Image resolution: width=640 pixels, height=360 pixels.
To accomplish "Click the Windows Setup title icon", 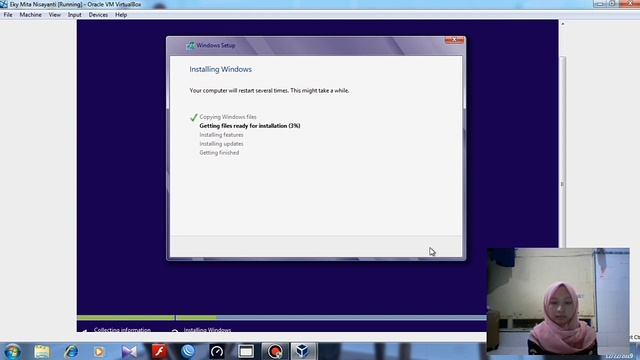I will tap(191, 45).
